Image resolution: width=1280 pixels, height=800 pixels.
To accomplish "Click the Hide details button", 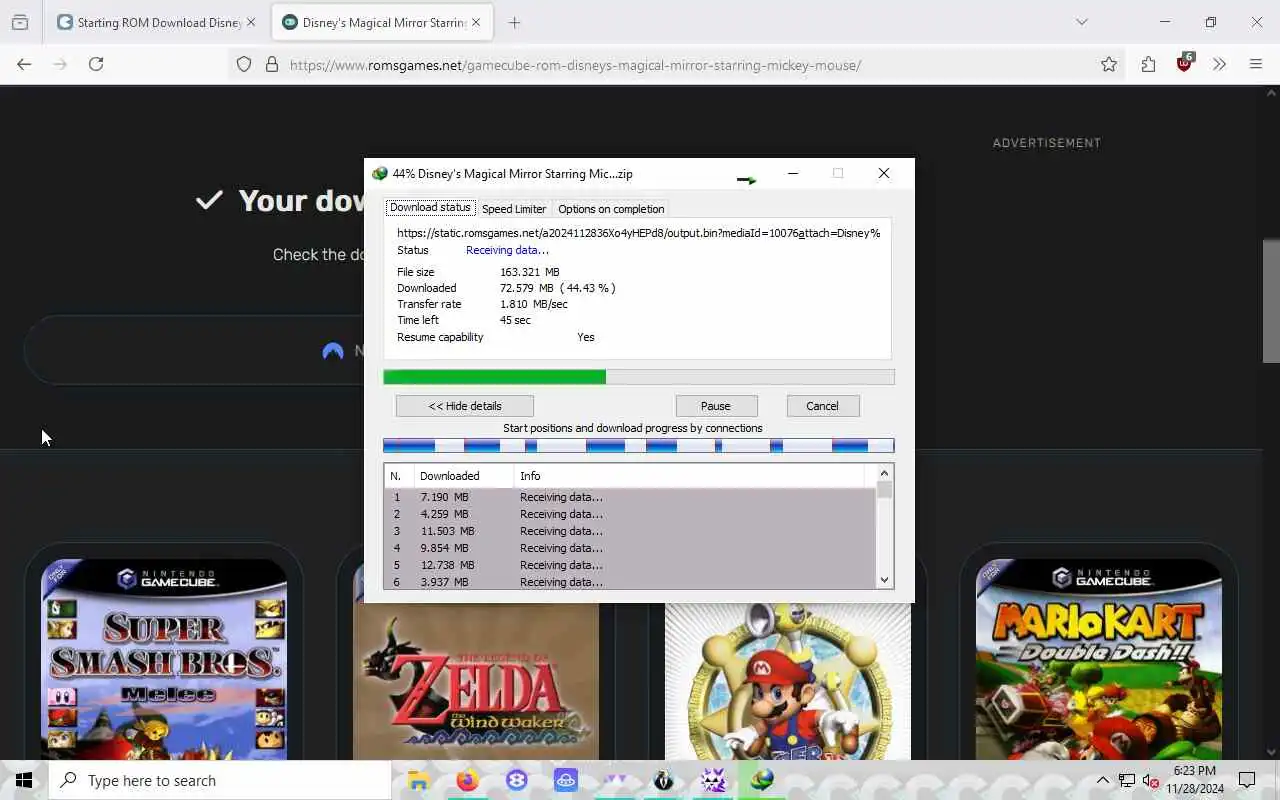I will click(465, 406).
